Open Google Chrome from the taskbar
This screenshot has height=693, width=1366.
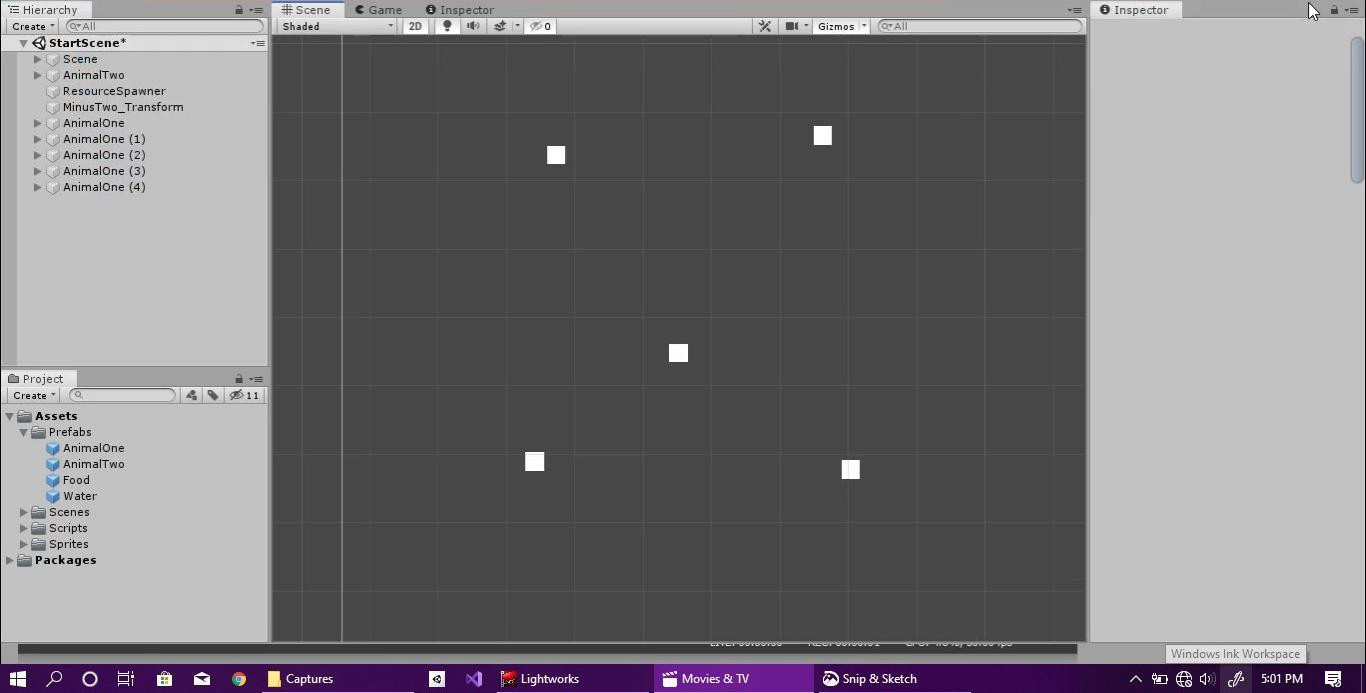point(239,679)
